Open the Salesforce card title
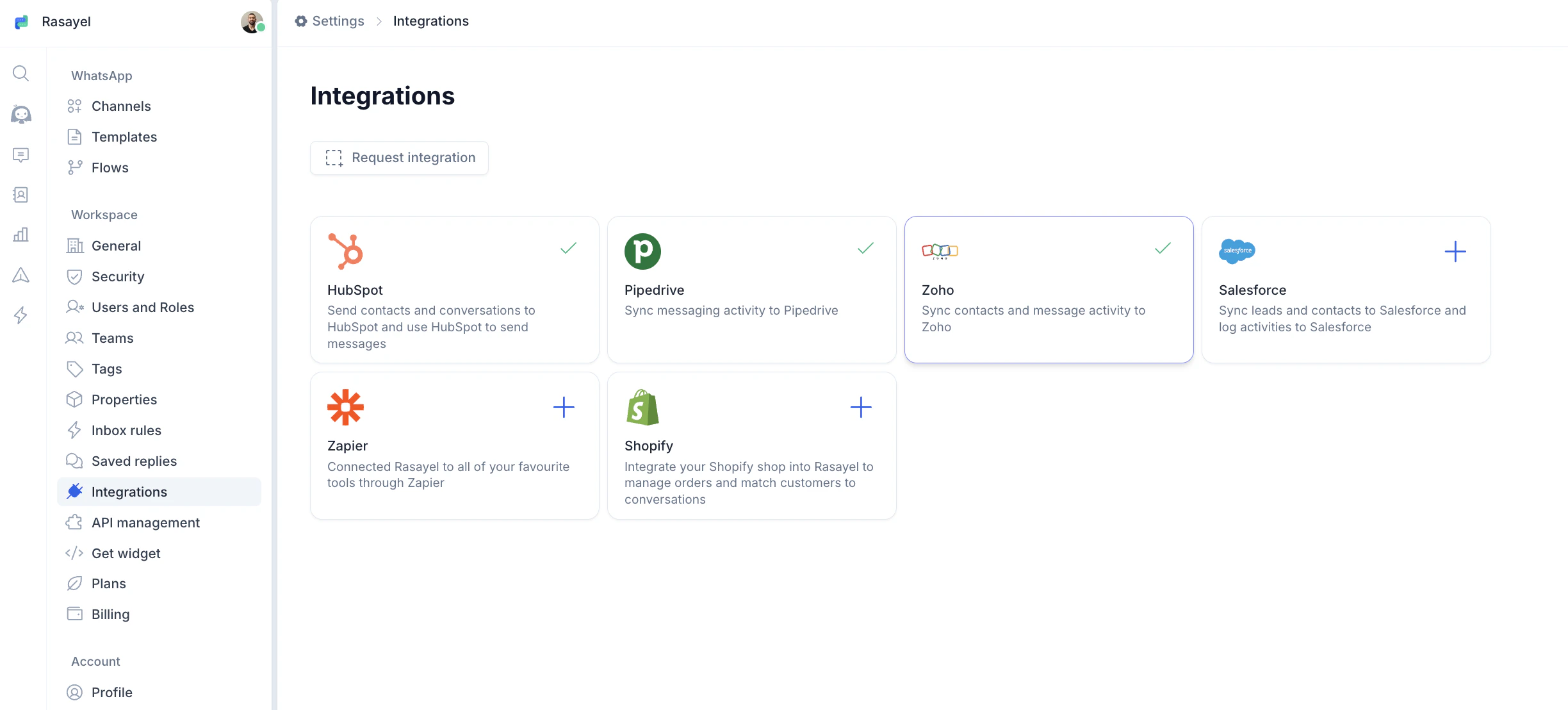The height and width of the screenshot is (710, 1568). (x=1252, y=290)
